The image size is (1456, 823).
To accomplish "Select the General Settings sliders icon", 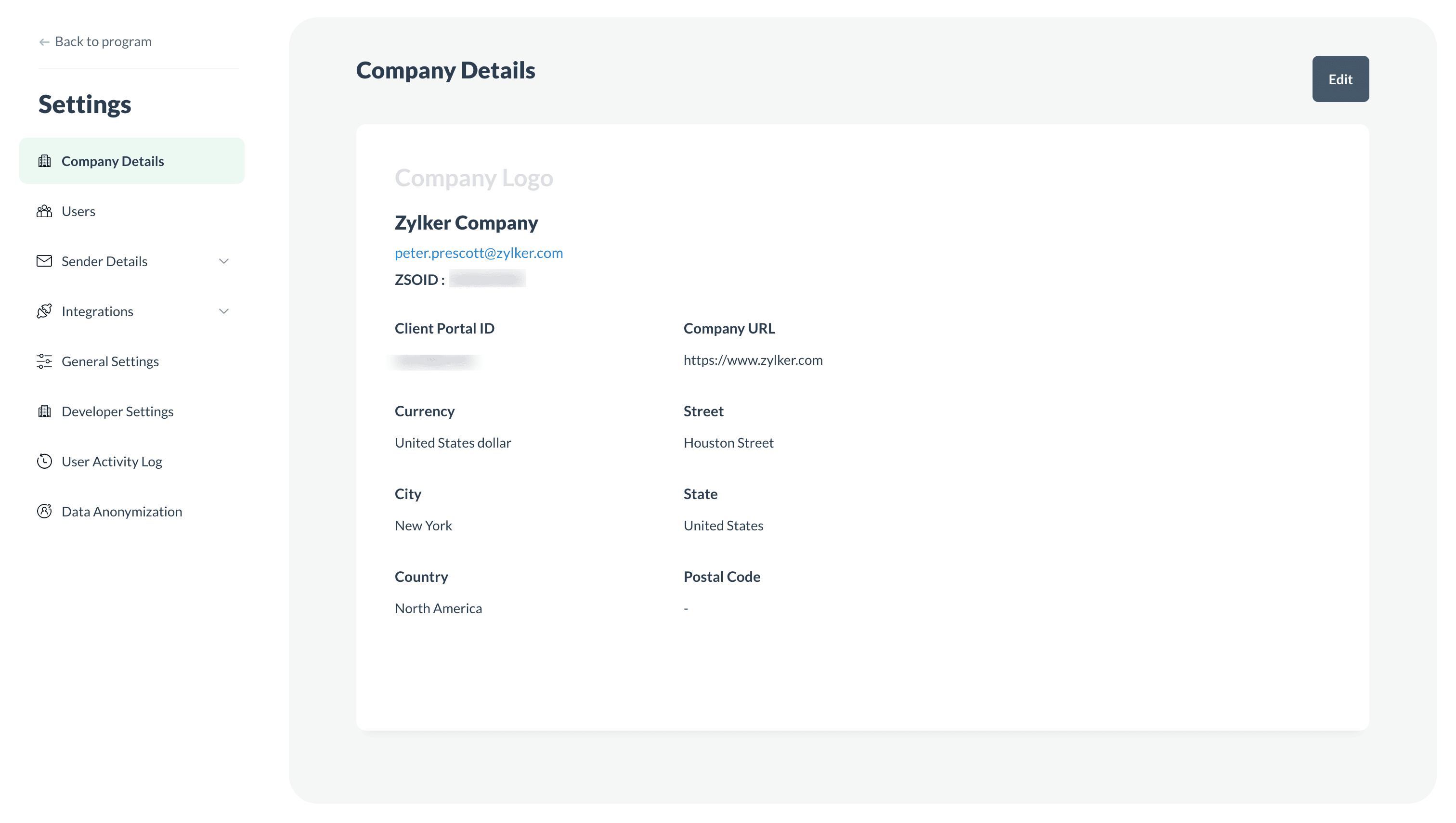I will point(44,361).
